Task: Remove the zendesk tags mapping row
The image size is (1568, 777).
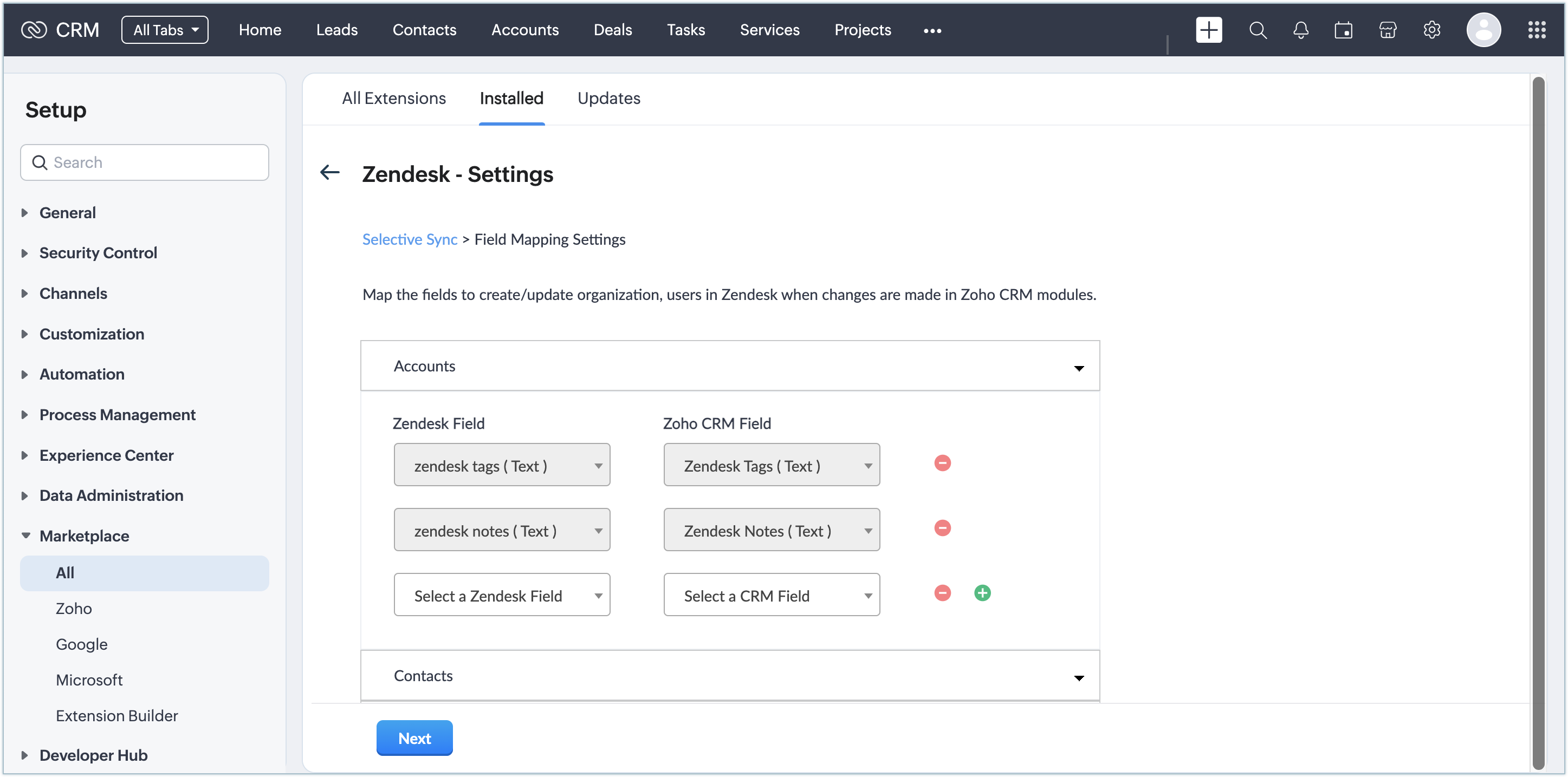Action: [x=942, y=463]
